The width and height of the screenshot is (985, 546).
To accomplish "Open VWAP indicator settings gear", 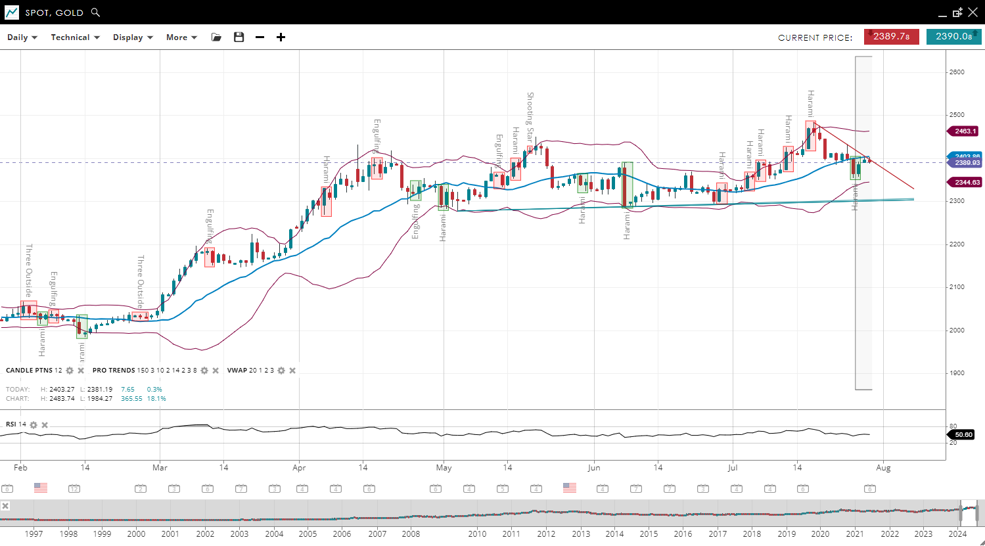I will (x=281, y=371).
